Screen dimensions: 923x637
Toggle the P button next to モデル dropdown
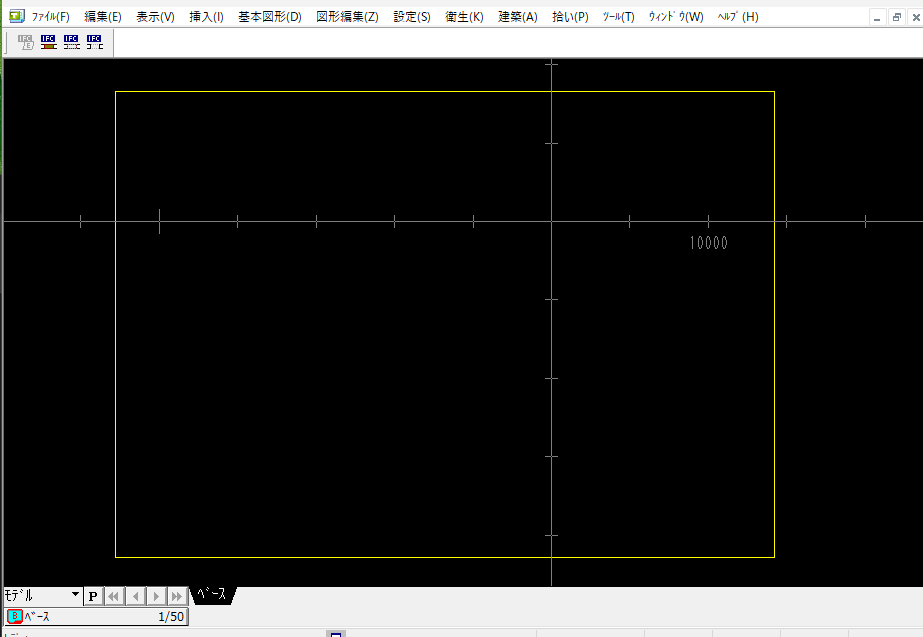(92, 596)
